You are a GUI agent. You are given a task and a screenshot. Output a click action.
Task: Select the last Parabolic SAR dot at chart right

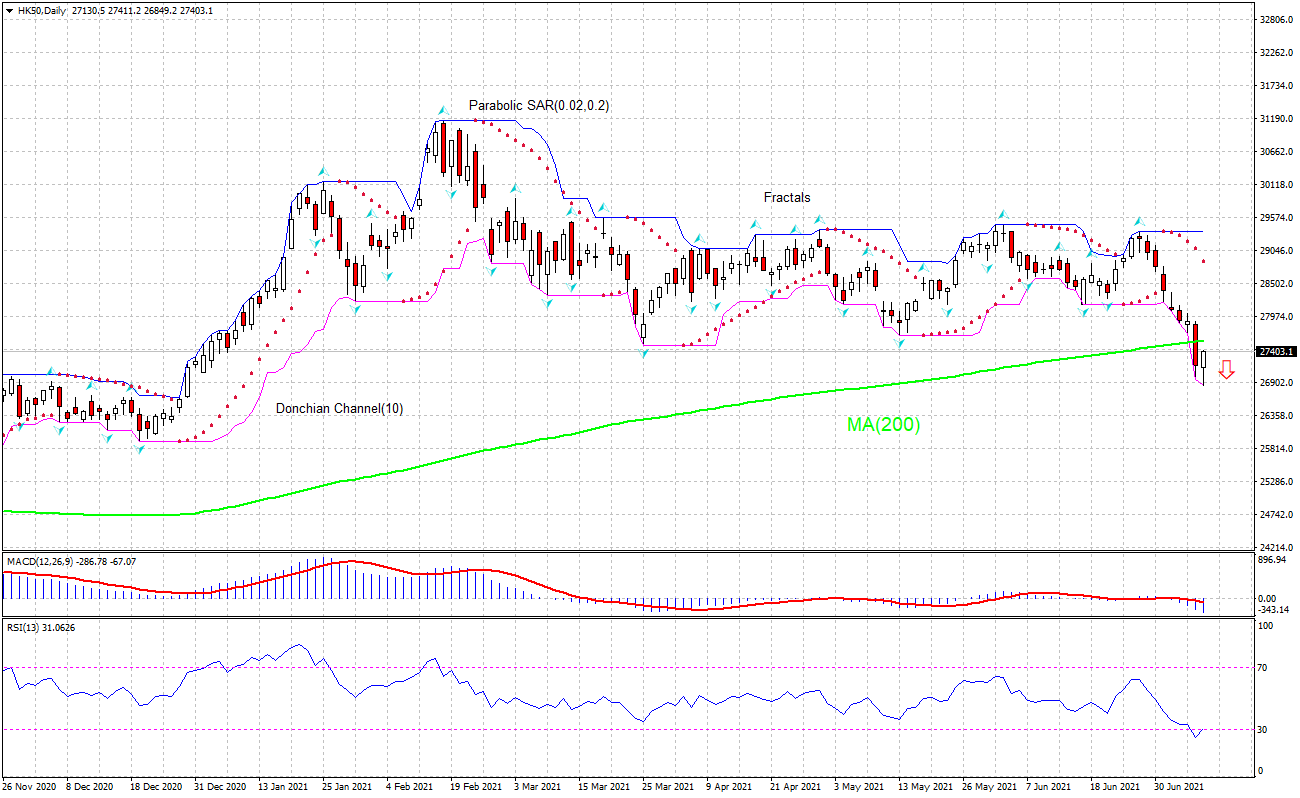point(1203,262)
